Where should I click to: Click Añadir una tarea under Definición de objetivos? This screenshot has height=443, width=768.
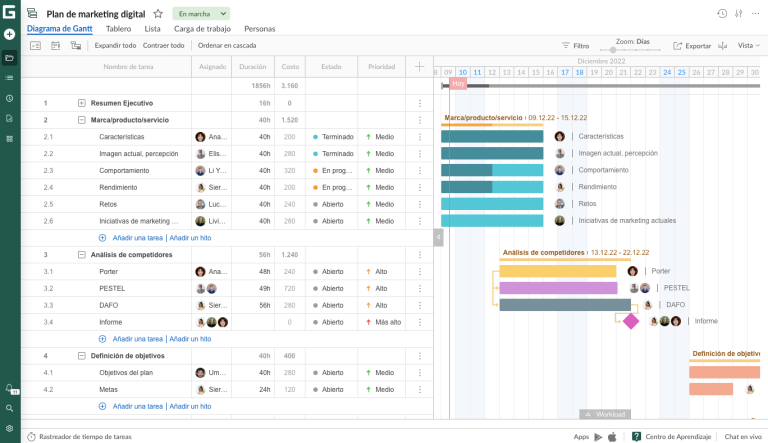[138, 407]
